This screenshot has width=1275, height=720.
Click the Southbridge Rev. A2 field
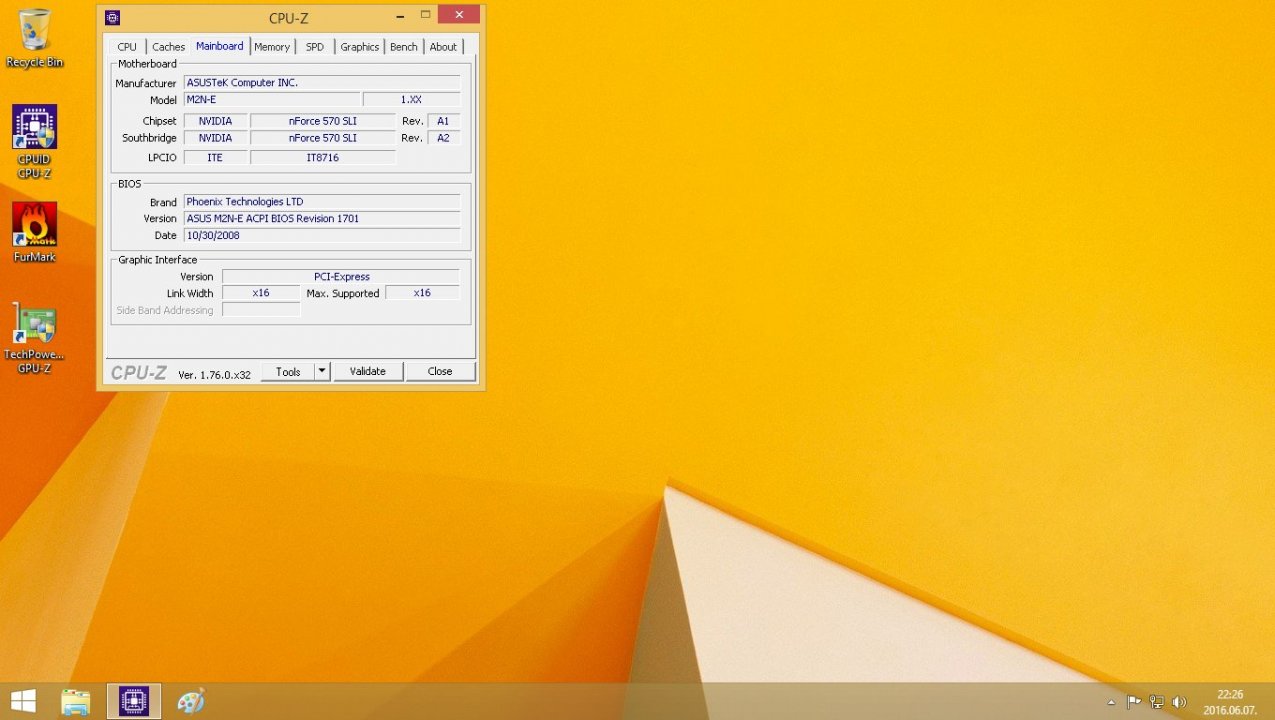click(x=444, y=138)
